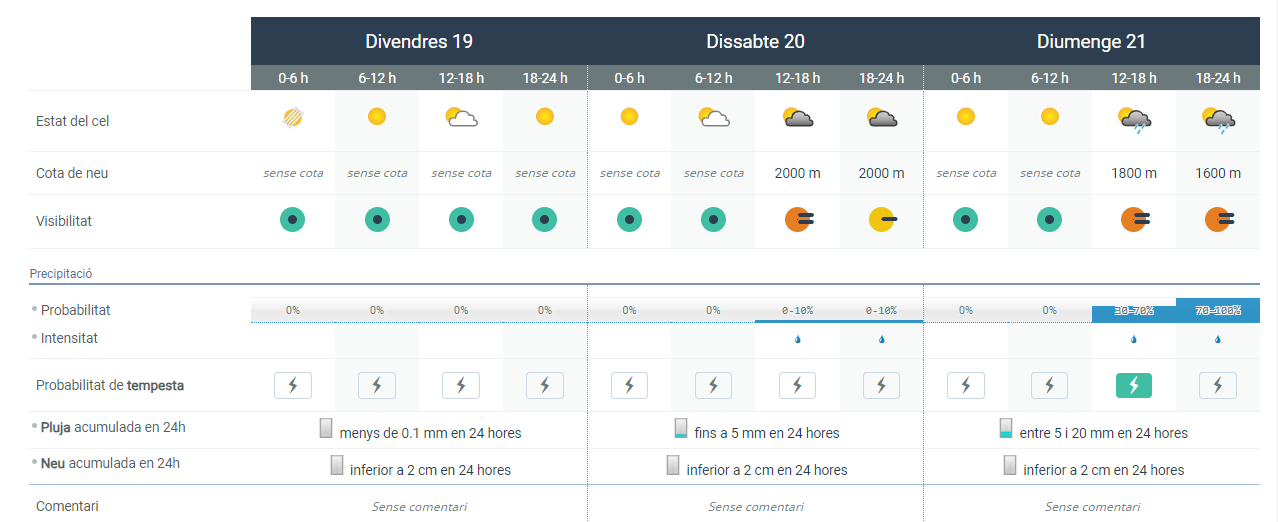Click Divendres 18-24 h sun icon
1278x522 pixels.
(x=545, y=117)
